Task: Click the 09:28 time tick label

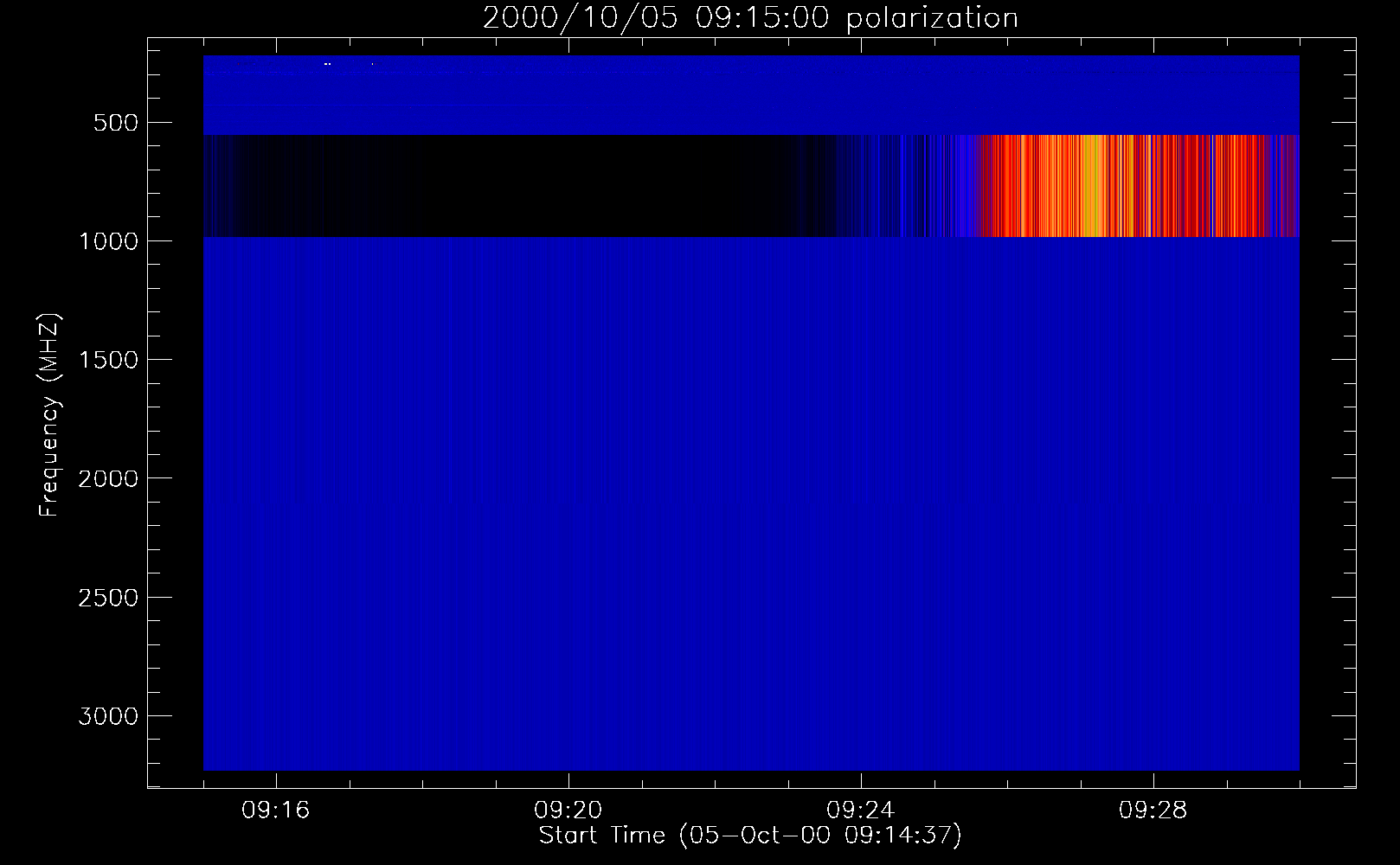Action: point(1153,811)
